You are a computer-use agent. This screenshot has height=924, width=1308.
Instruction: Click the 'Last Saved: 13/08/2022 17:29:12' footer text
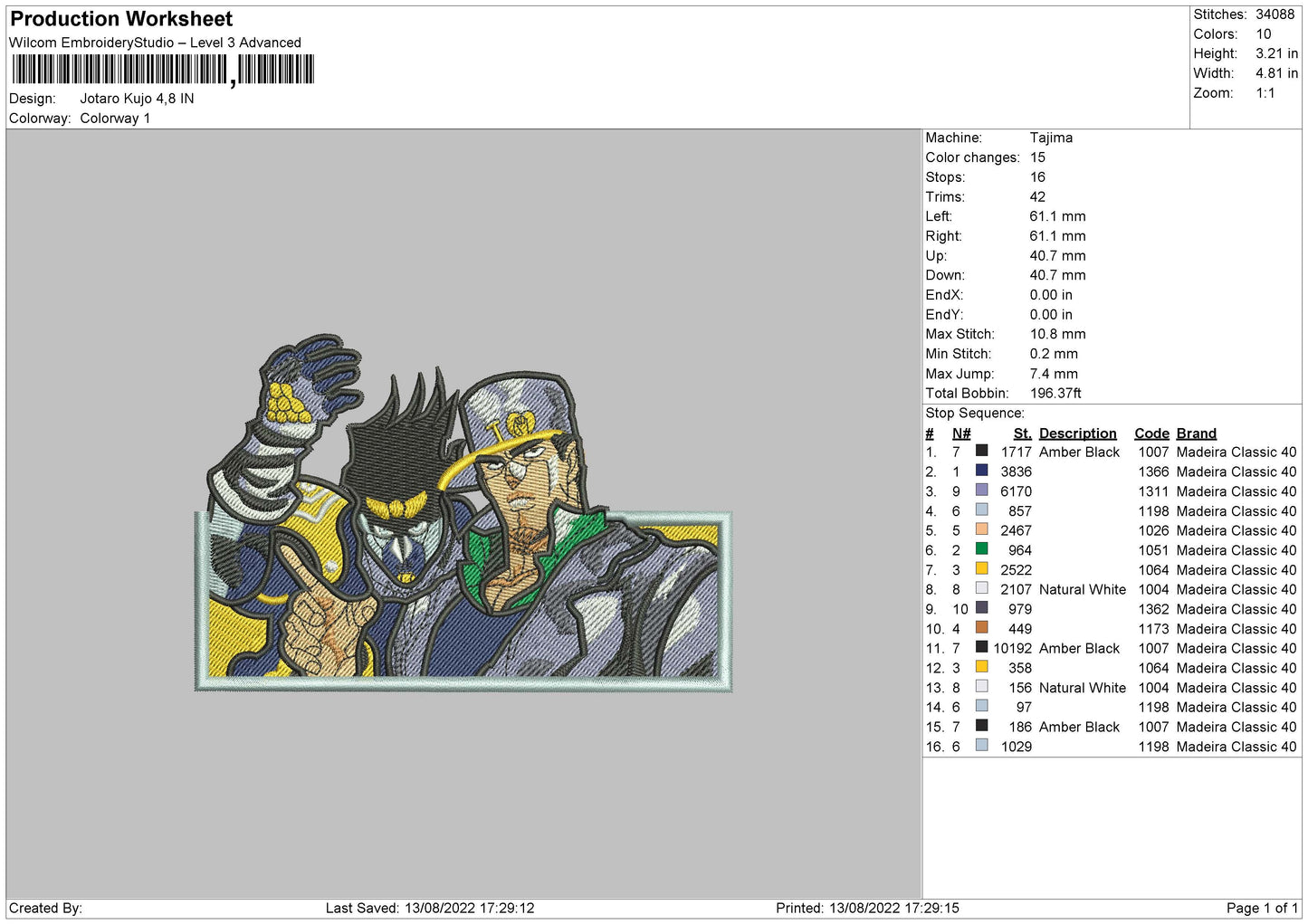click(430, 908)
